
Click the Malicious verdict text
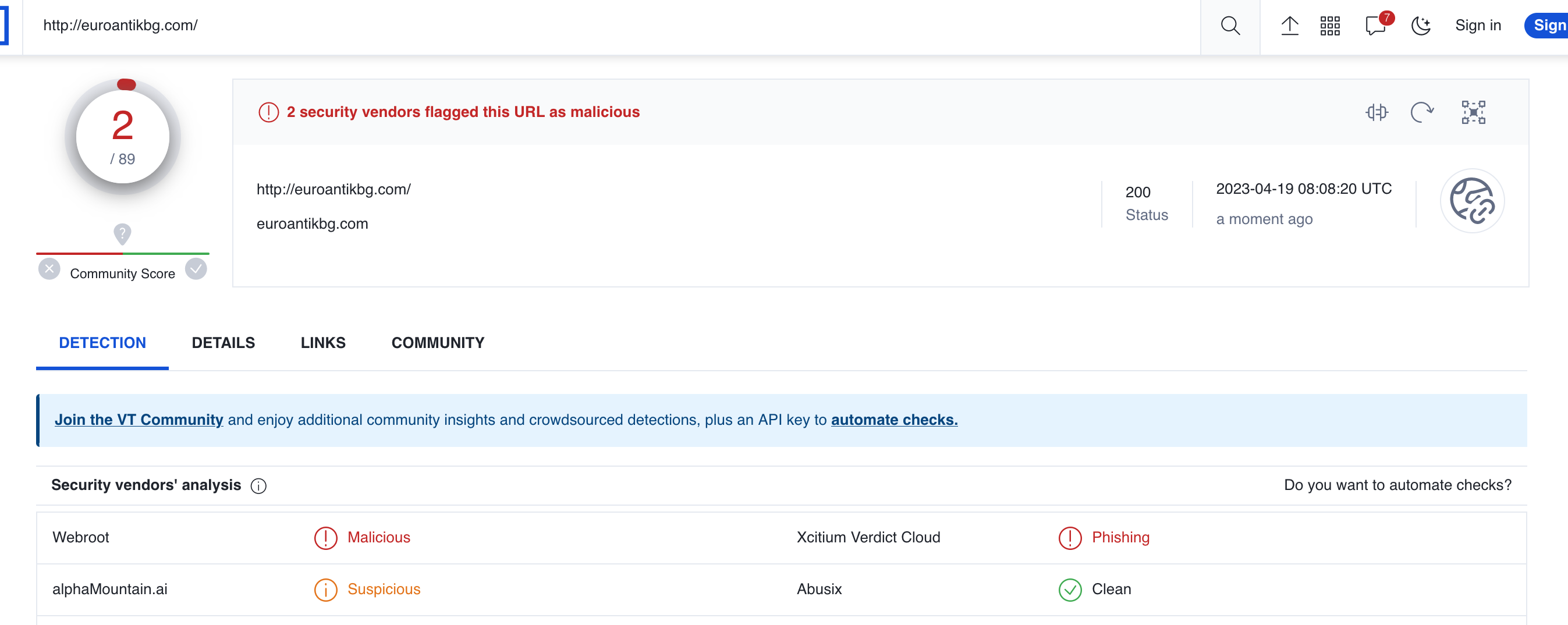point(378,537)
